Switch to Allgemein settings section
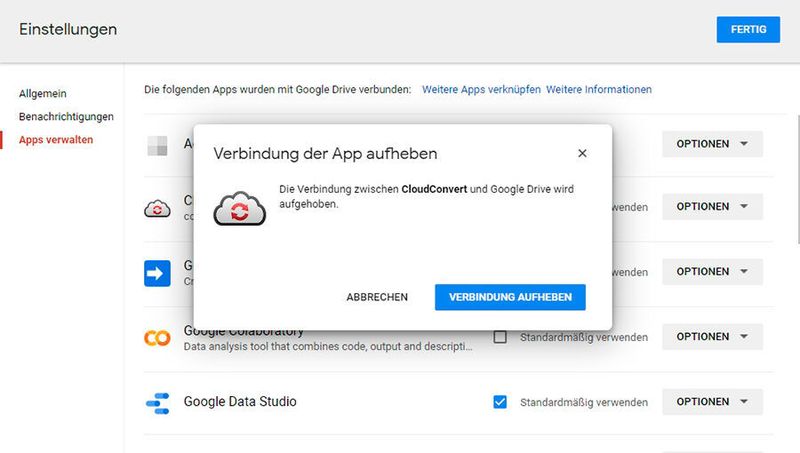Screen dimensions: 800x453 coord(43,93)
